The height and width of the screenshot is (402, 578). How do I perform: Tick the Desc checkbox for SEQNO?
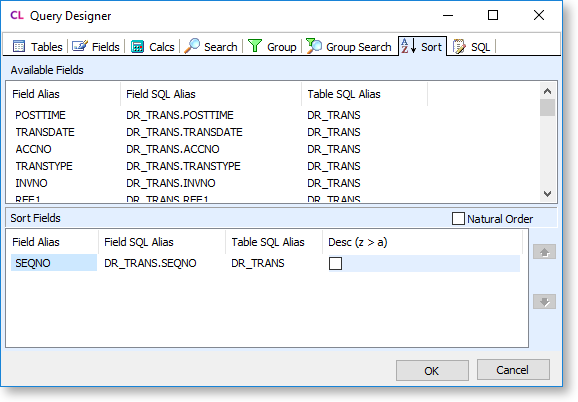pos(335,263)
